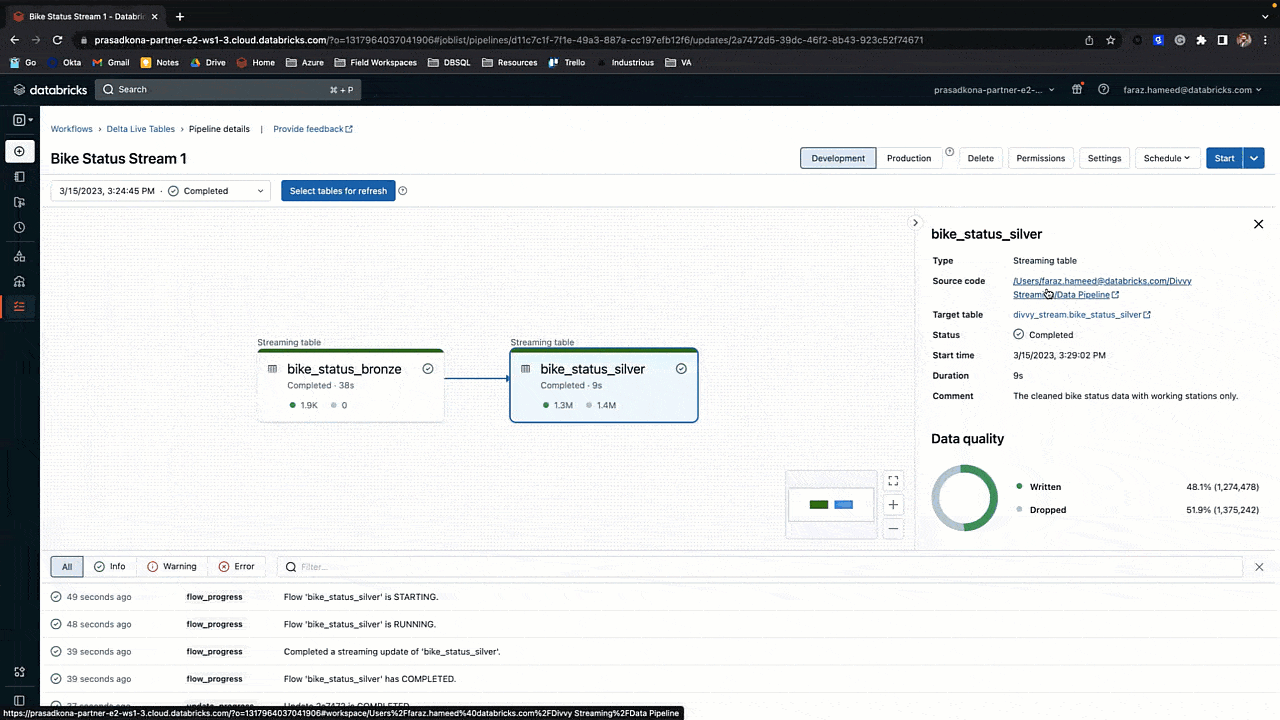Reload the page in browser

[58, 40]
